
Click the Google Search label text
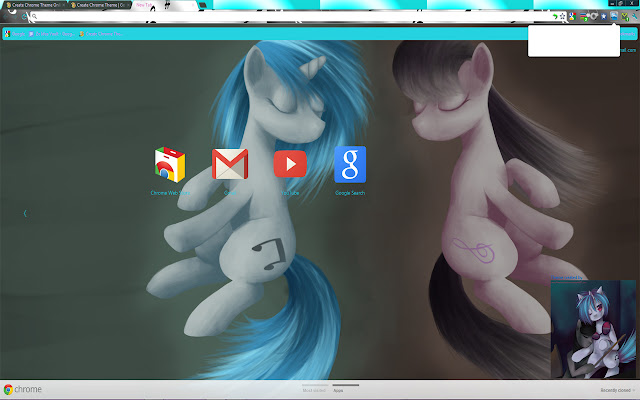[x=350, y=193]
